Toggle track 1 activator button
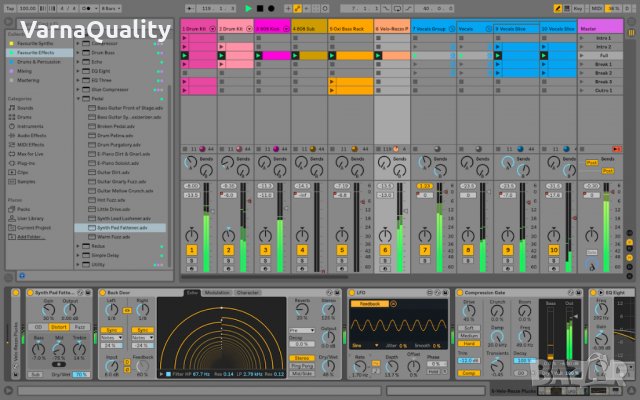The width and height of the screenshot is (640, 400). pos(192,249)
